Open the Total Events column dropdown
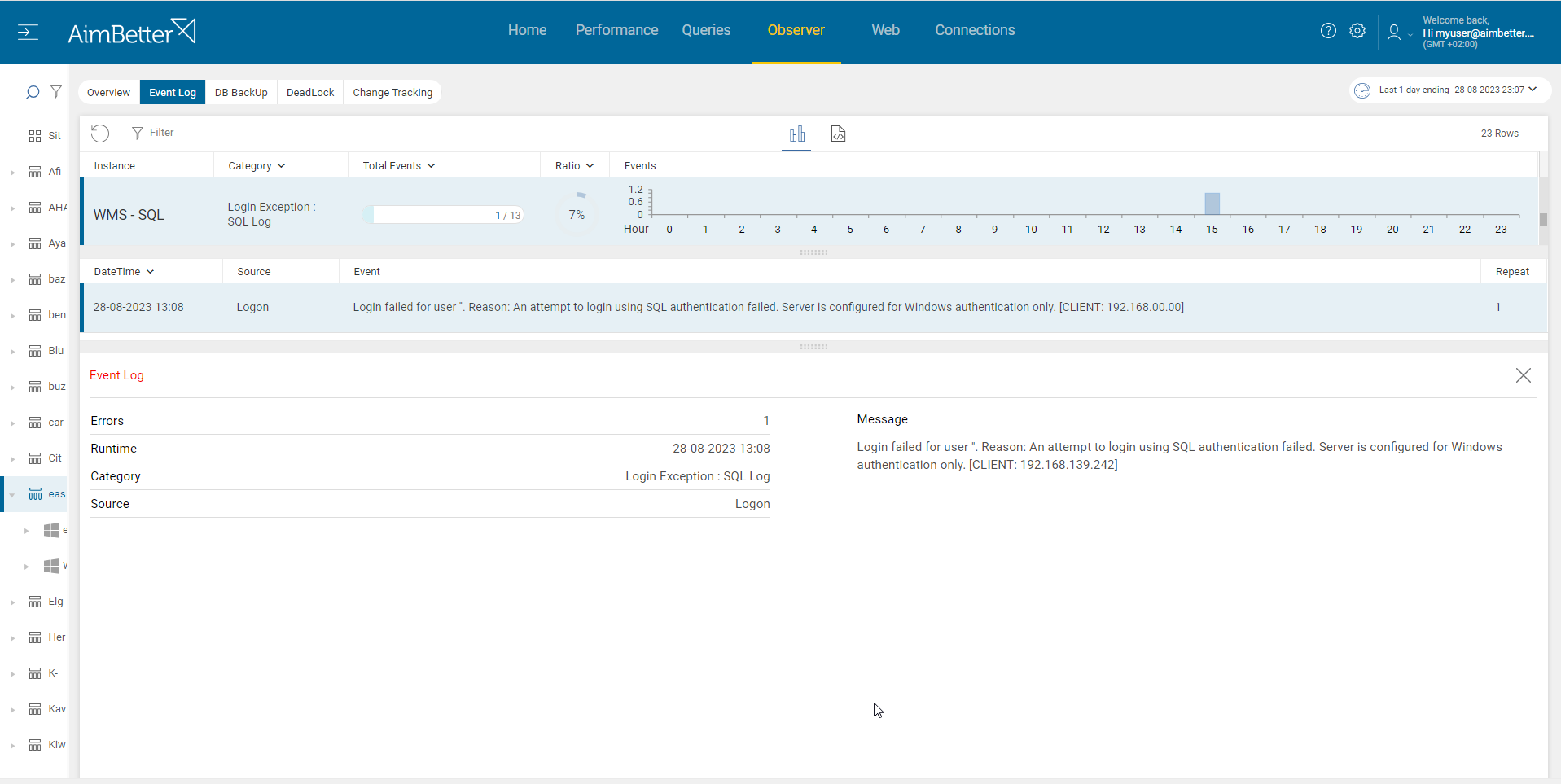Image resolution: width=1561 pixels, height=784 pixels. pyautogui.click(x=432, y=166)
